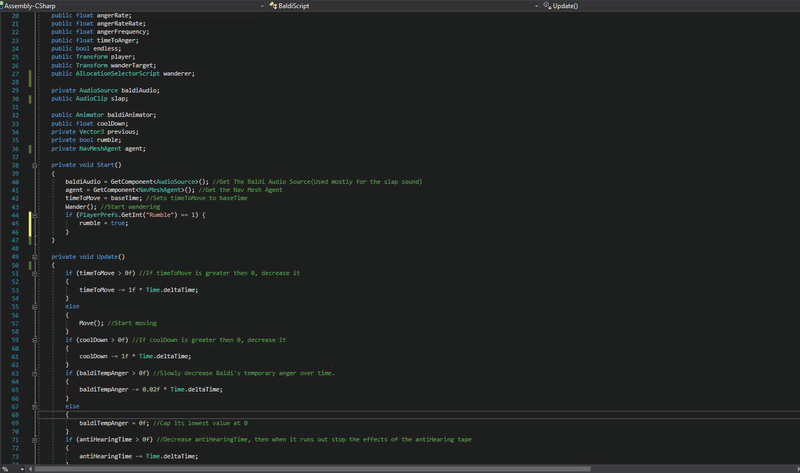
Task: Collapse the PlayerPrefs if-block fold at line 44
Action: pyautogui.click(x=35, y=215)
